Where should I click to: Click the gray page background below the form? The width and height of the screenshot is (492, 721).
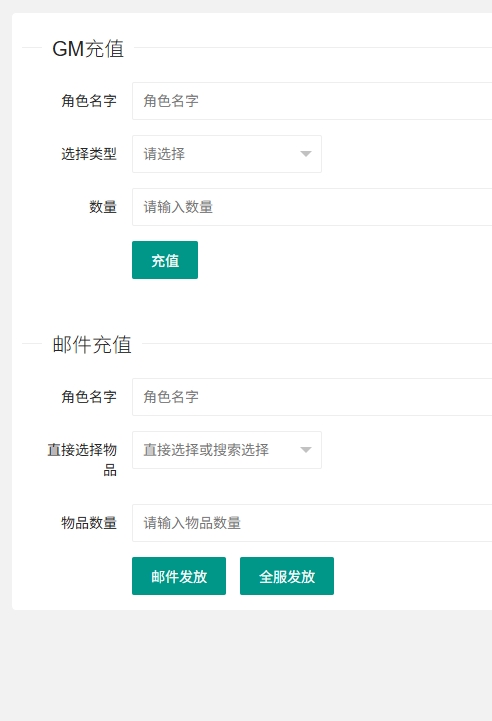point(246,667)
